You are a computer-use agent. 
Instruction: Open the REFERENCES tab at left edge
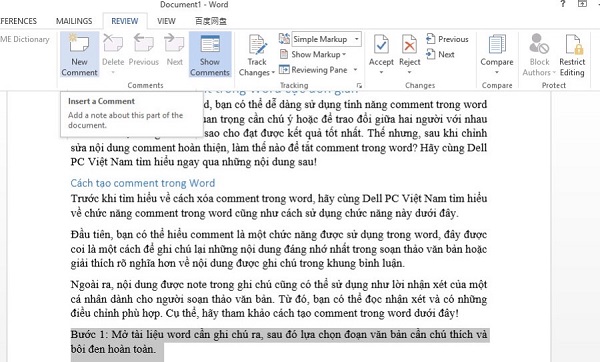click(x=18, y=21)
